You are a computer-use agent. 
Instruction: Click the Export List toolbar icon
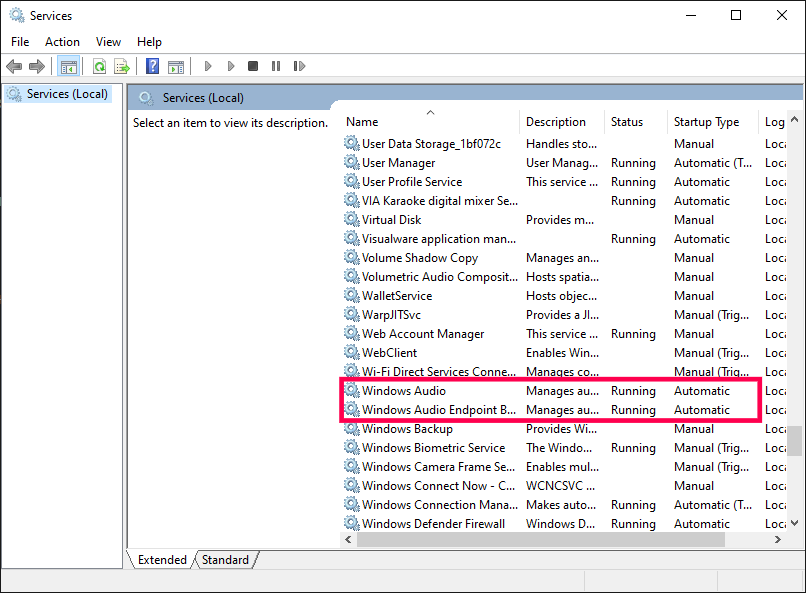[122, 67]
